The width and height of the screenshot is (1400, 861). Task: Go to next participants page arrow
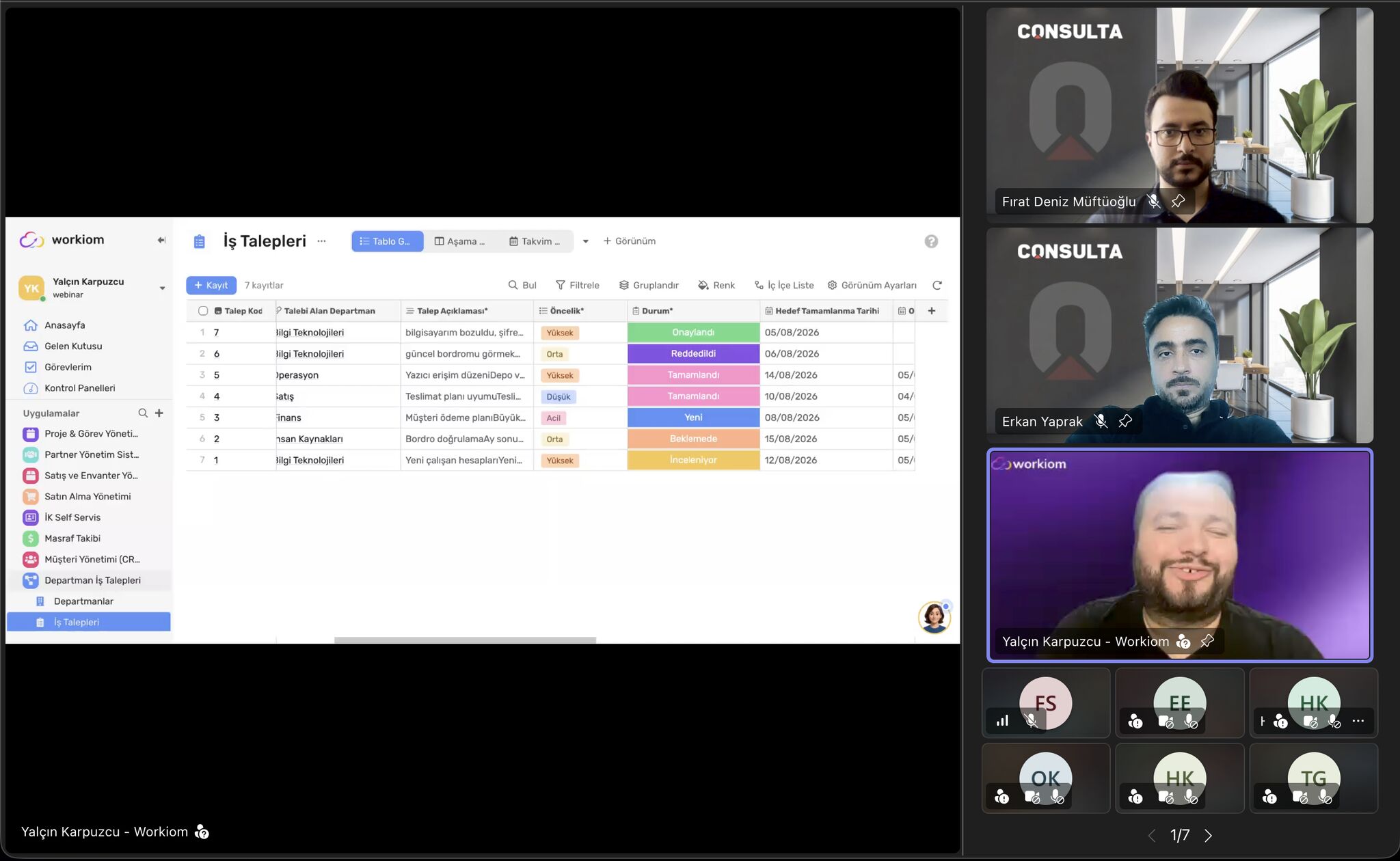(1208, 836)
